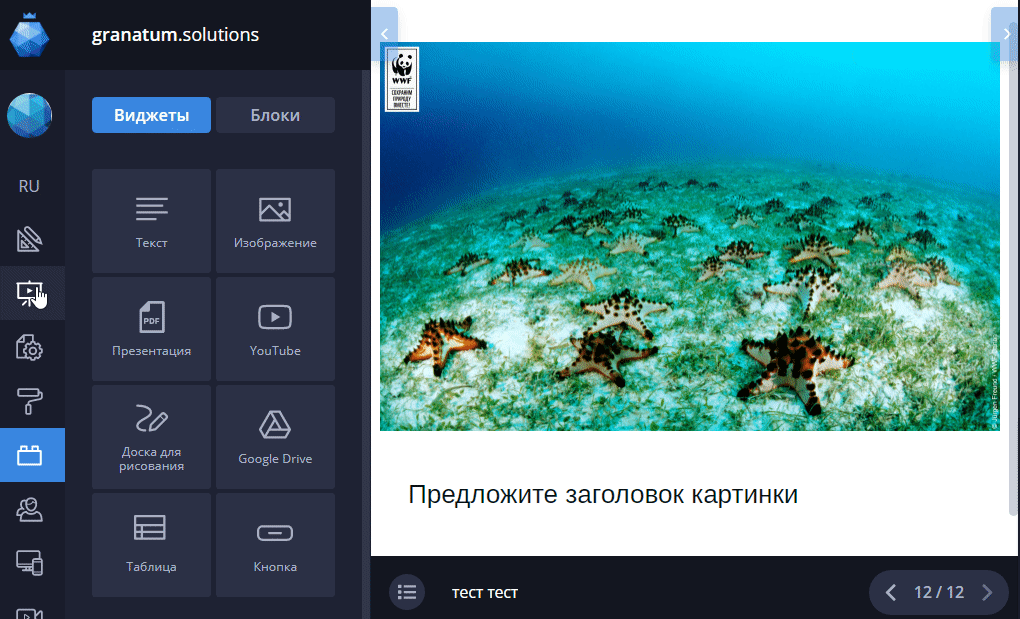Select the highlighted widgets brick icon
Viewport: 1020px width, 619px height.
32,455
